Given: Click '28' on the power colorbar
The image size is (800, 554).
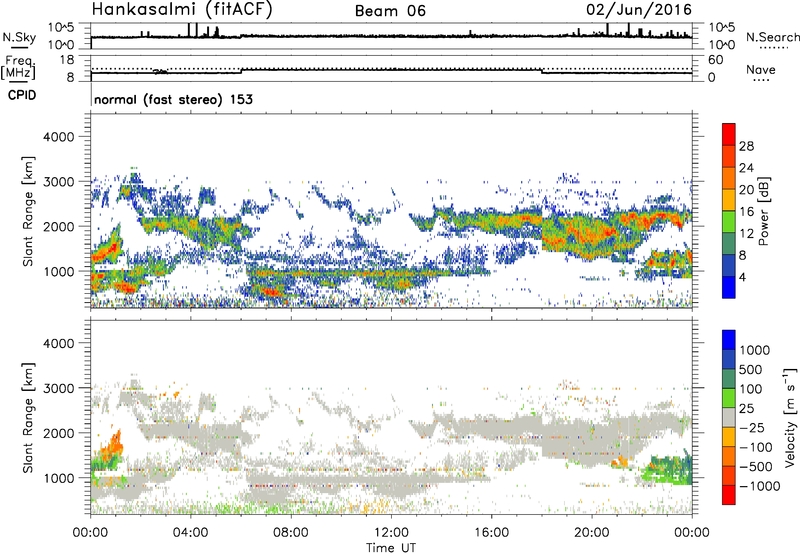Looking at the screenshot, I should [746, 146].
